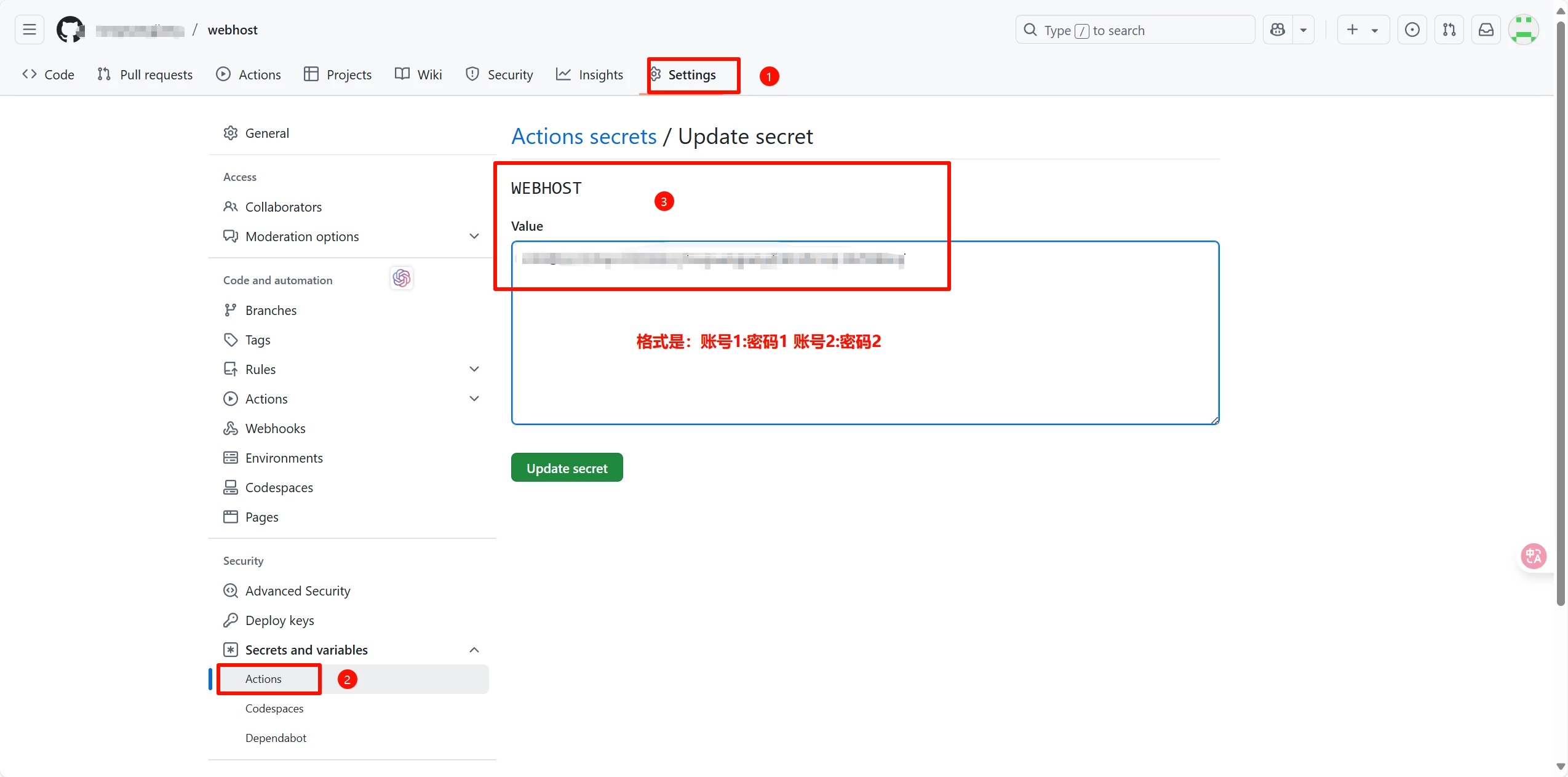The image size is (1568, 777).
Task: Open the Copilot dropdown arrow
Action: (1303, 30)
